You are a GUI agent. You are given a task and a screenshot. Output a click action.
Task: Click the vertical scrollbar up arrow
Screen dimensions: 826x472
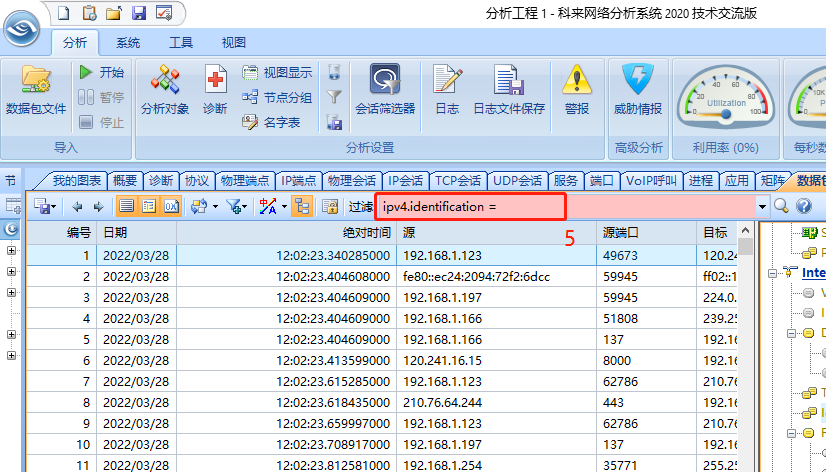point(745,231)
